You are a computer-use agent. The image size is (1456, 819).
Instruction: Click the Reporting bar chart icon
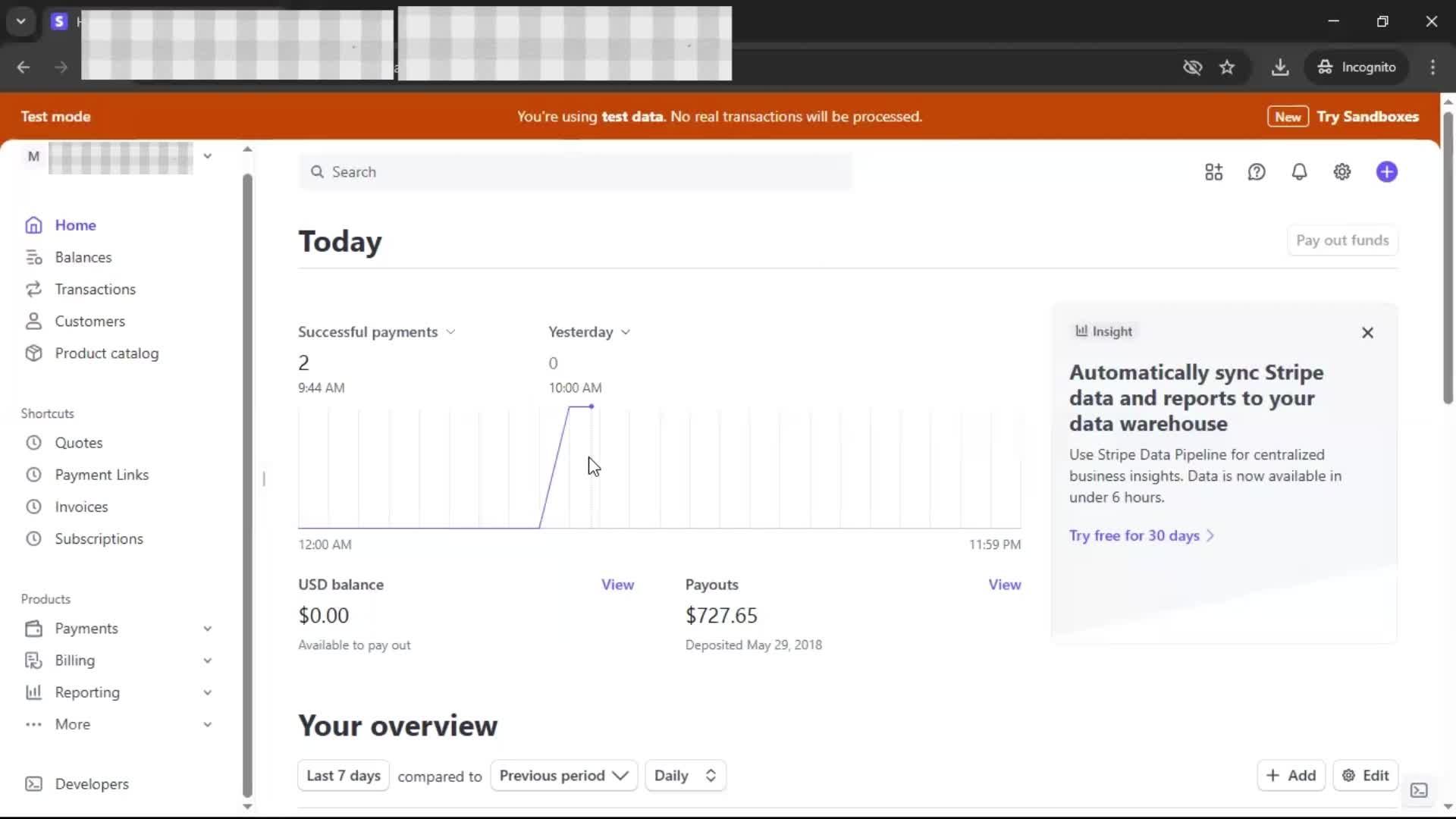[33, 692]
